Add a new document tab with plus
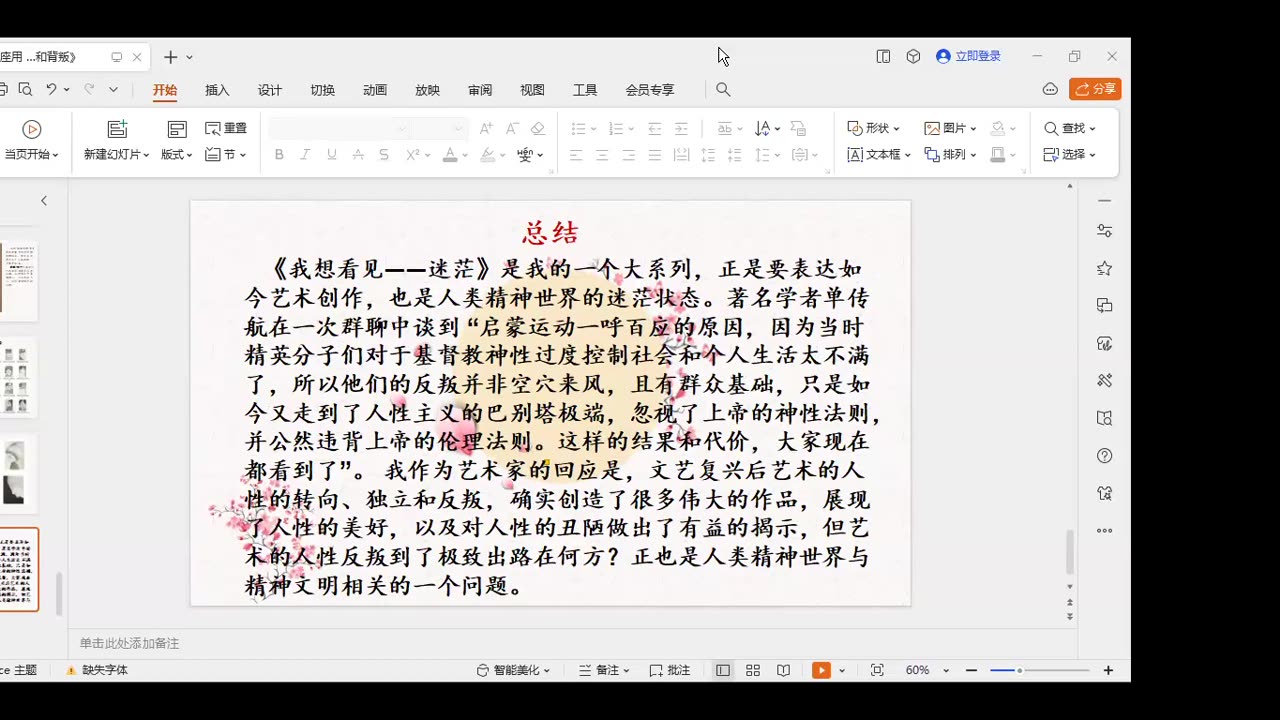The image size is (1280, 720). point(170,57)
